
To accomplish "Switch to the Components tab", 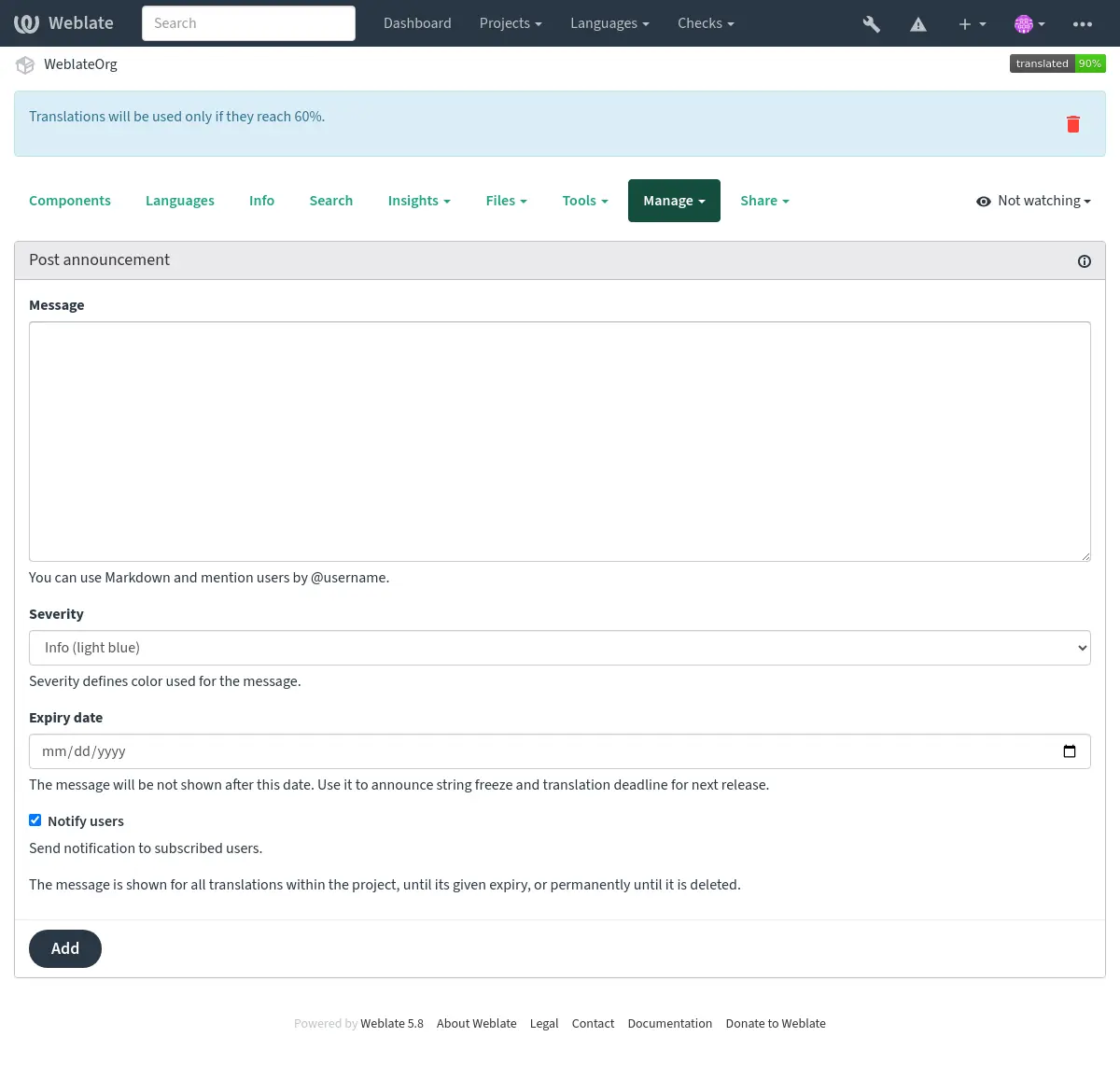I will 70,201.
